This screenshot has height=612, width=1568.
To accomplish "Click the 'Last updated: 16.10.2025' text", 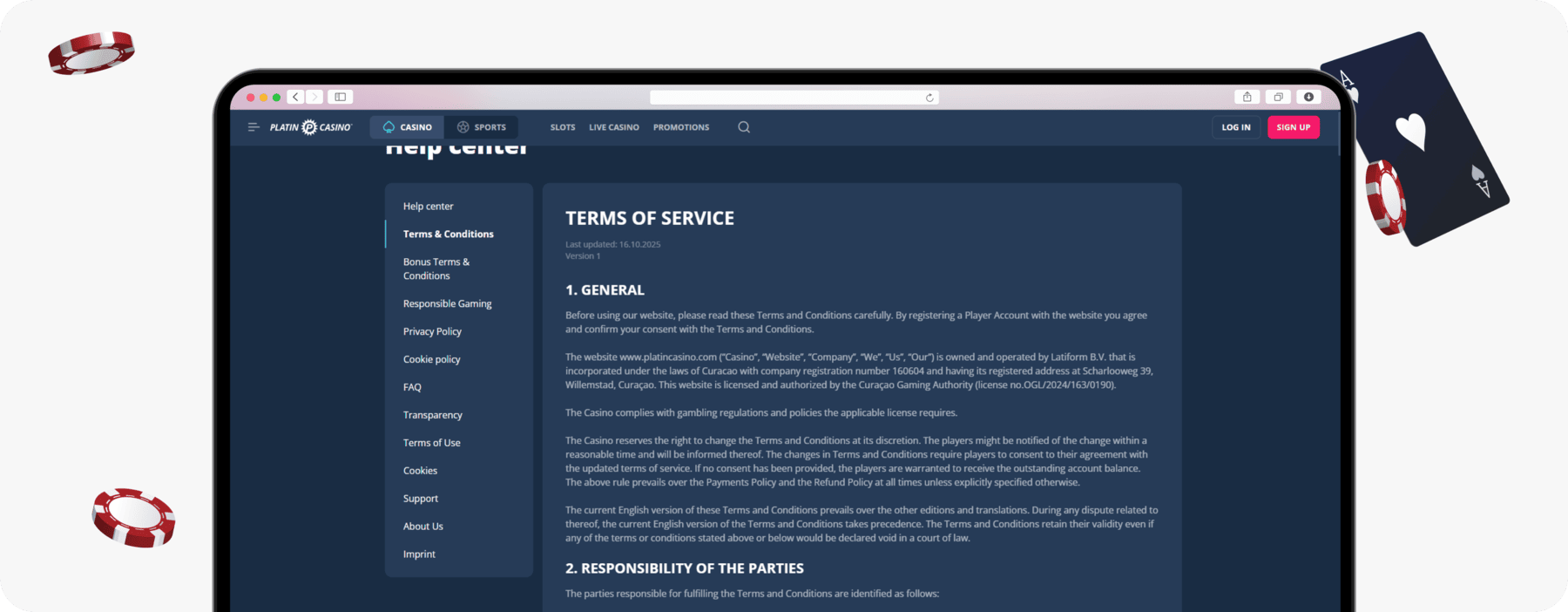I will (x=613, y=245).
